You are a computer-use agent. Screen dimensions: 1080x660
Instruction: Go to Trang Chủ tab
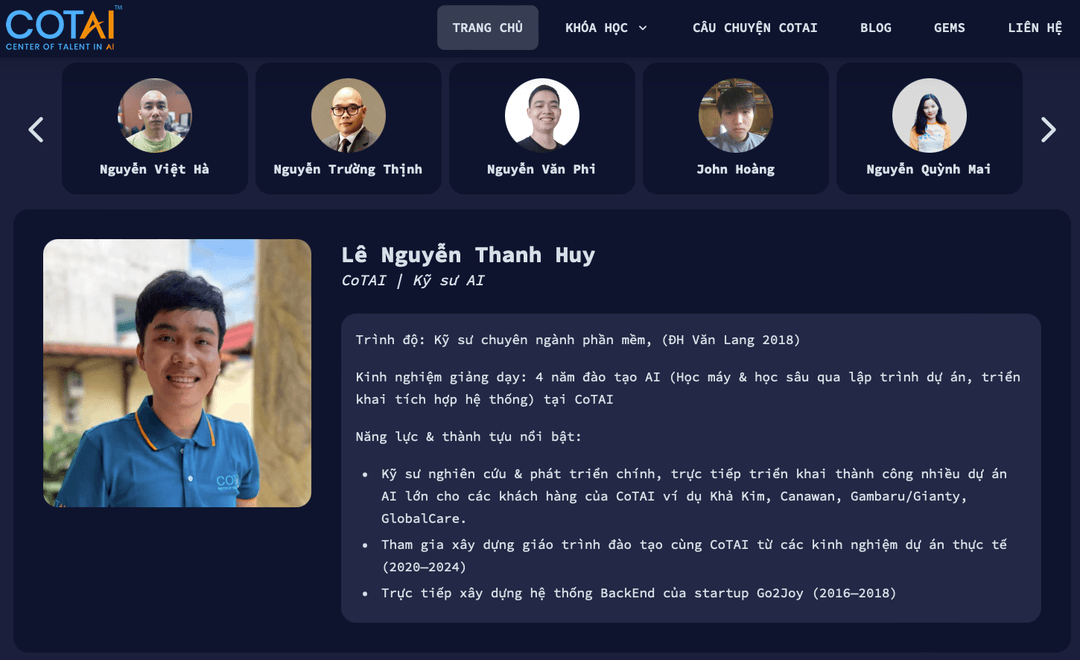[x=487, y=28]
